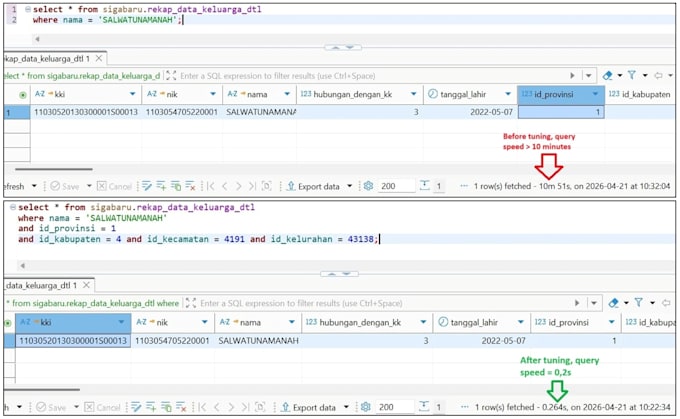Click the nama column header in upper grid
This screenshot has width=680, height=419.
259,94
